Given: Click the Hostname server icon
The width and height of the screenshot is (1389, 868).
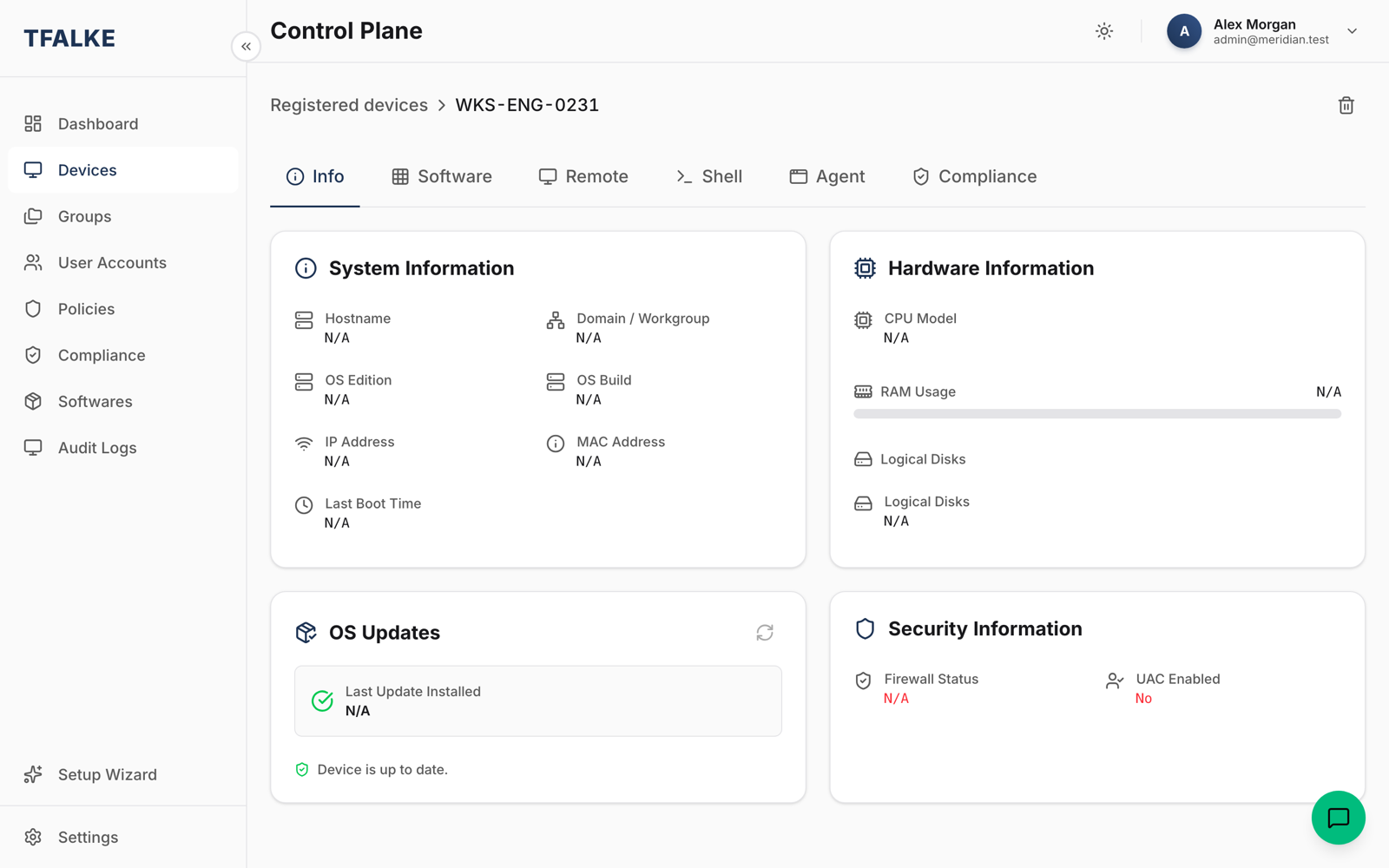Looking at the screenshot, I should pos(304,320).
